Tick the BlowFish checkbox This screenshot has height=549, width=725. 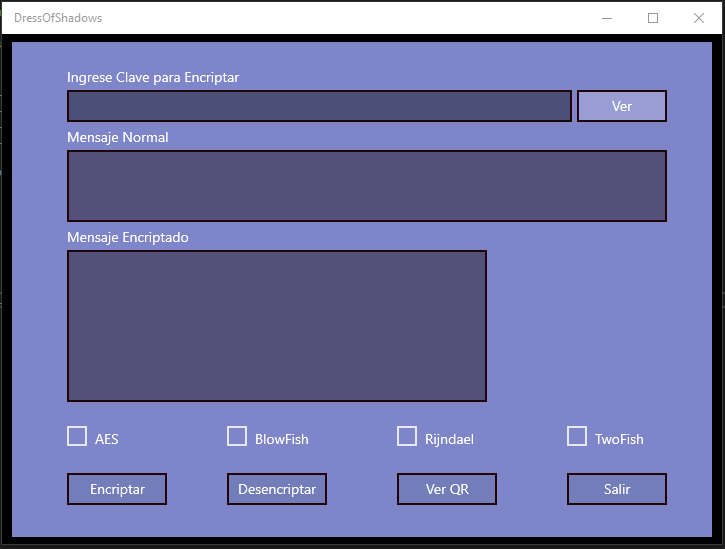click(237, 436)
